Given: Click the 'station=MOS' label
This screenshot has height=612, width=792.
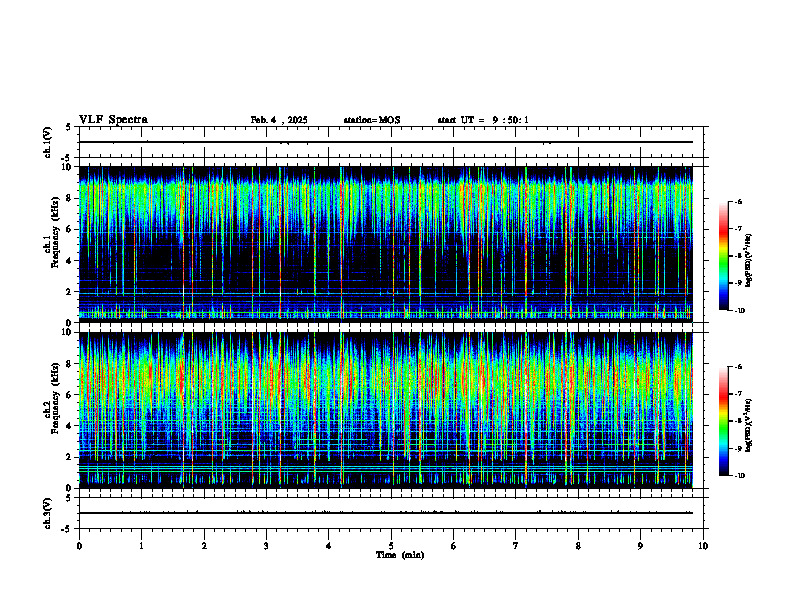Looking at the screenshot, I should pyautogui.click(x=372, y=120).
